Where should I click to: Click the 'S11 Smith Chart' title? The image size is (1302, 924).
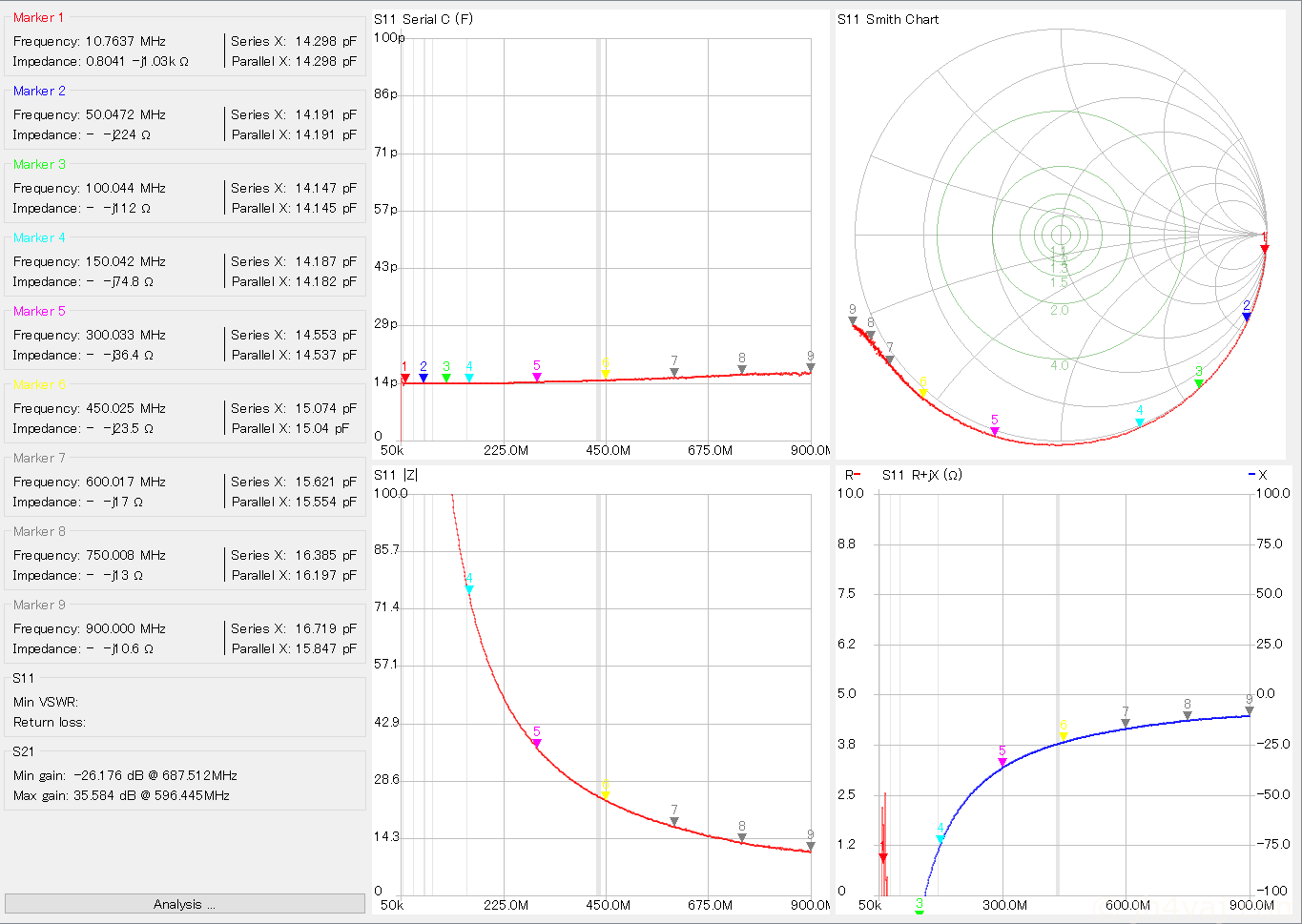pos(888,19)
